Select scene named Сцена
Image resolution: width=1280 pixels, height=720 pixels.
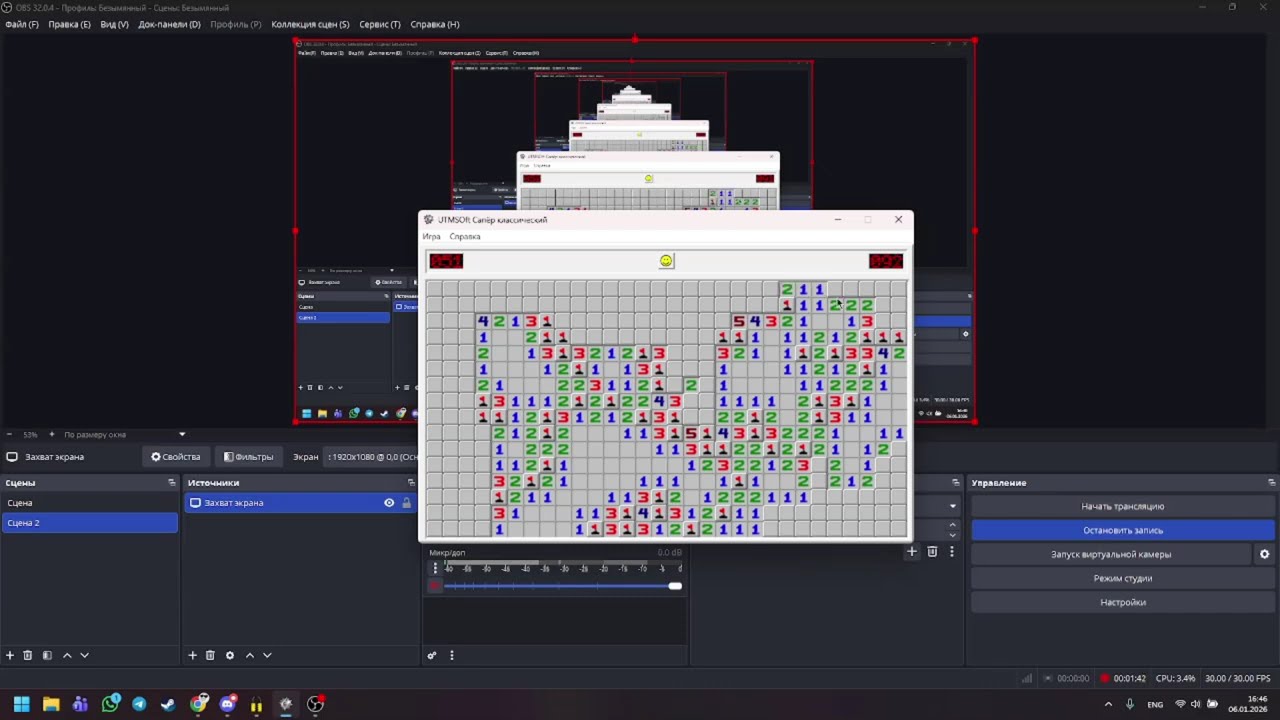(90, 503)
